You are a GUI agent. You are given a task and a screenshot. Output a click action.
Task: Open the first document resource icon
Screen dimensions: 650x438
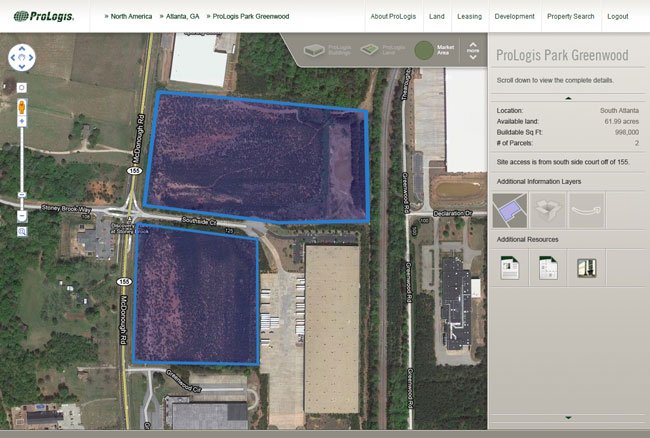tap(509, 268)
